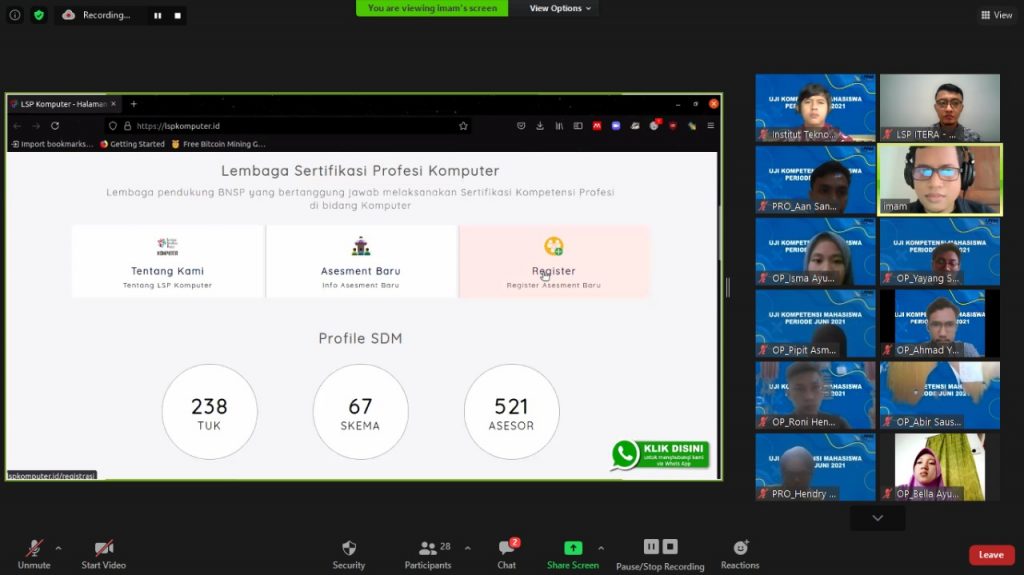The image size is (1024, 575).
Task: Open the browser downloads icon
Action: [x=539, y=125]
